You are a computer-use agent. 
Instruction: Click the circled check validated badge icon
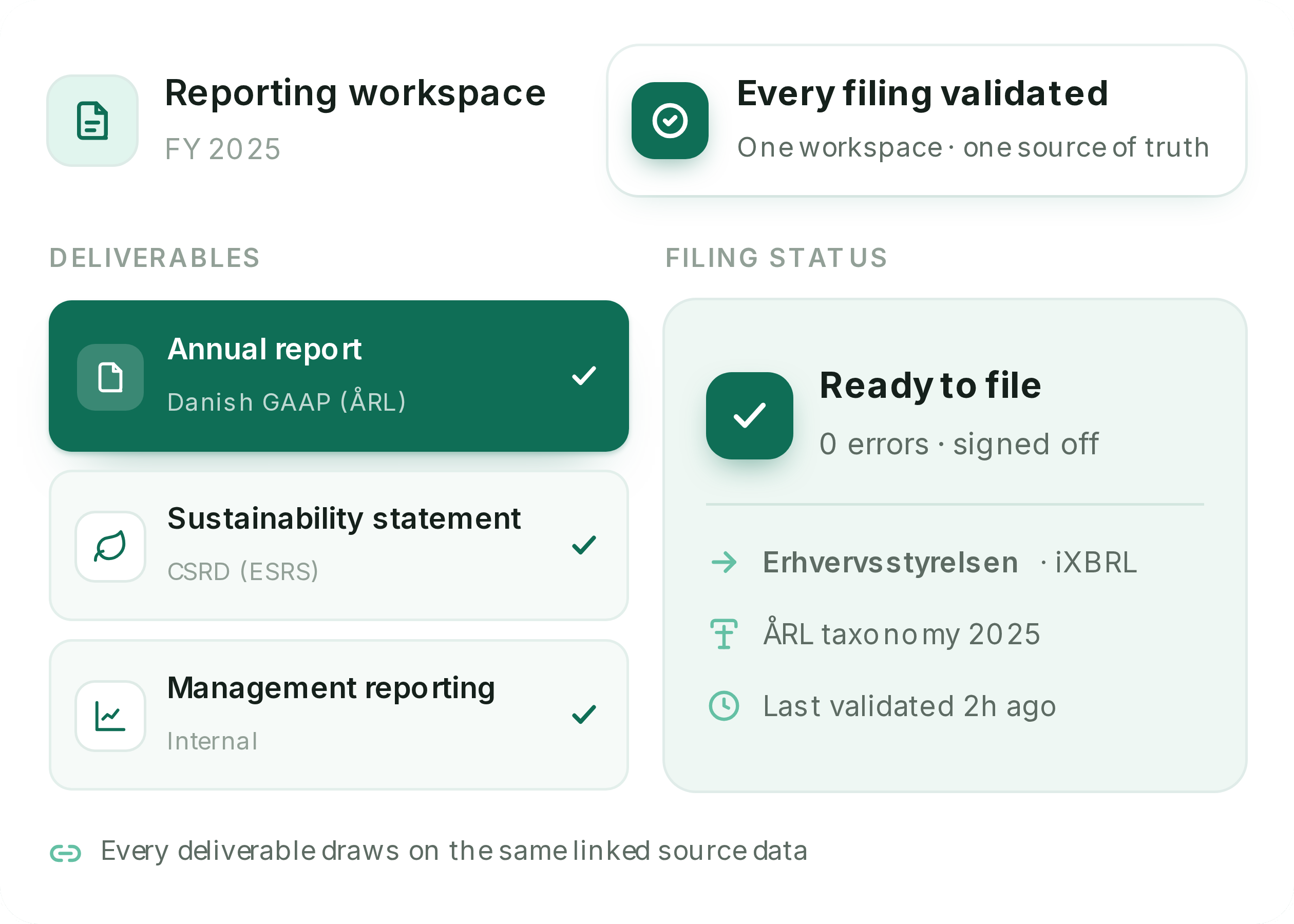pos(670,121)
